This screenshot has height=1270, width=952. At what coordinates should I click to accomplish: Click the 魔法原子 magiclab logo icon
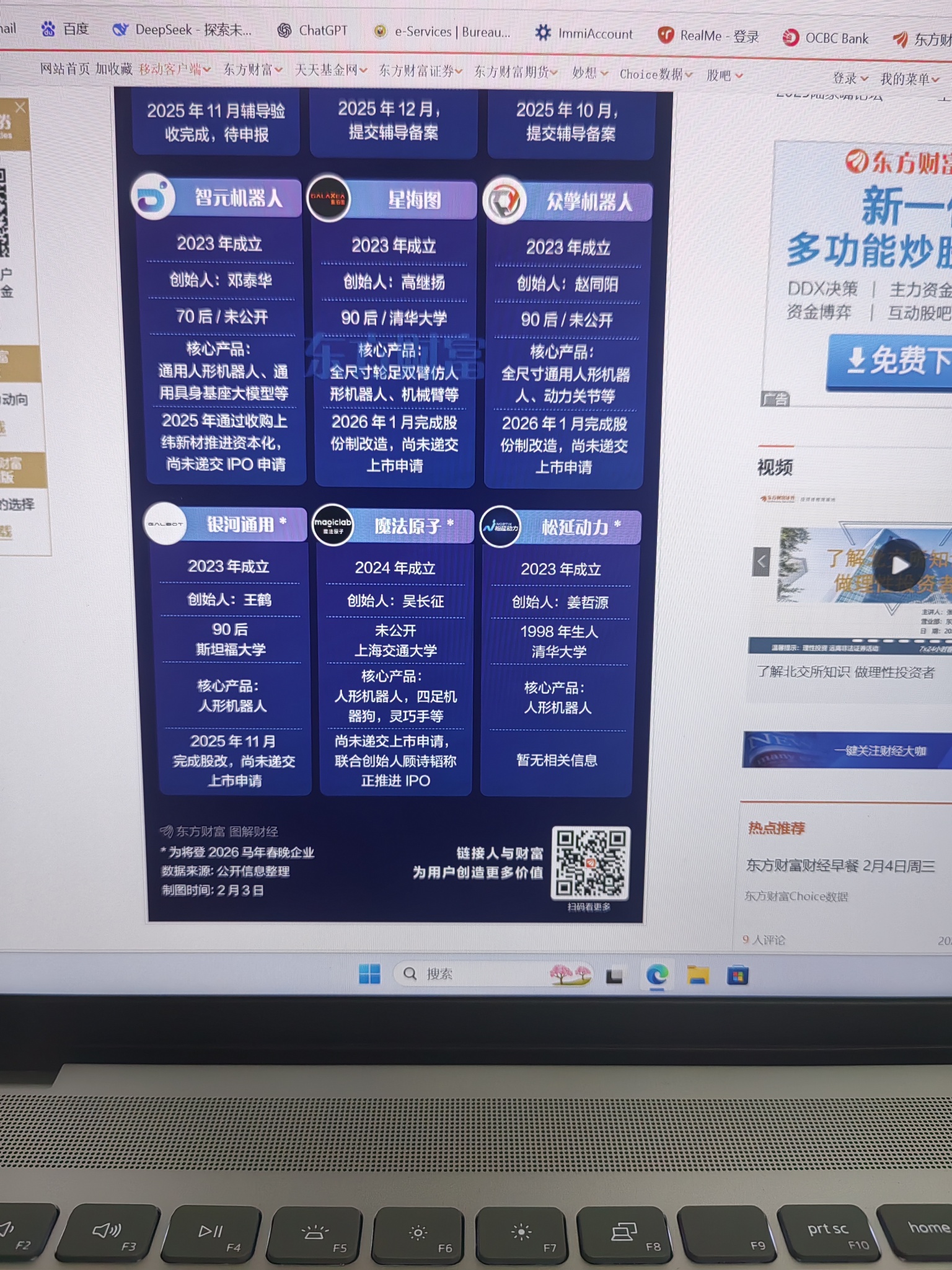tap(332, 525)
